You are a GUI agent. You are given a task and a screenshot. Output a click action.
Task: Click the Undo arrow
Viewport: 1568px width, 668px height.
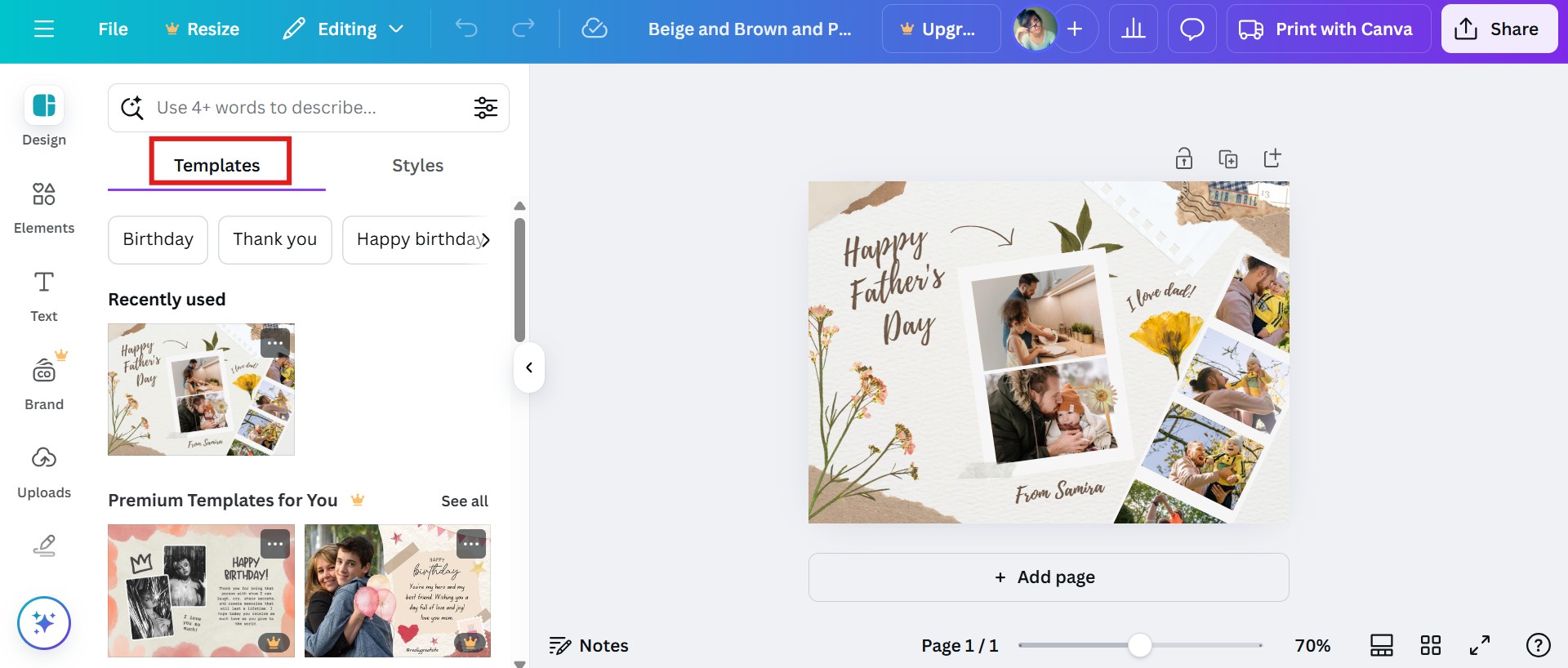466,29
